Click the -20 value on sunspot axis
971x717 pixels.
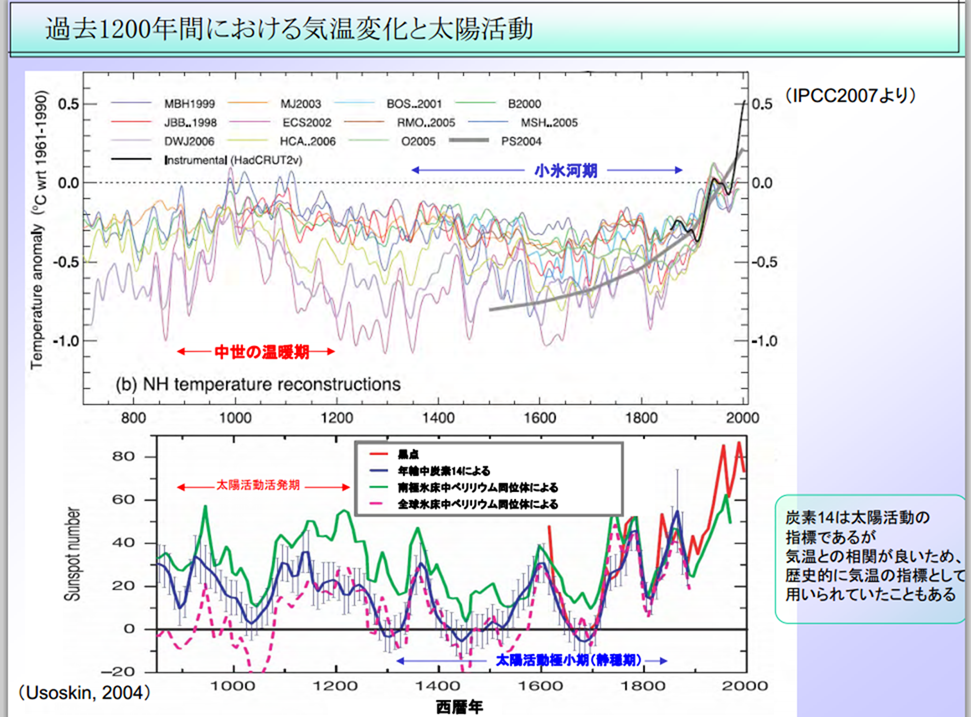pos(117,672)
